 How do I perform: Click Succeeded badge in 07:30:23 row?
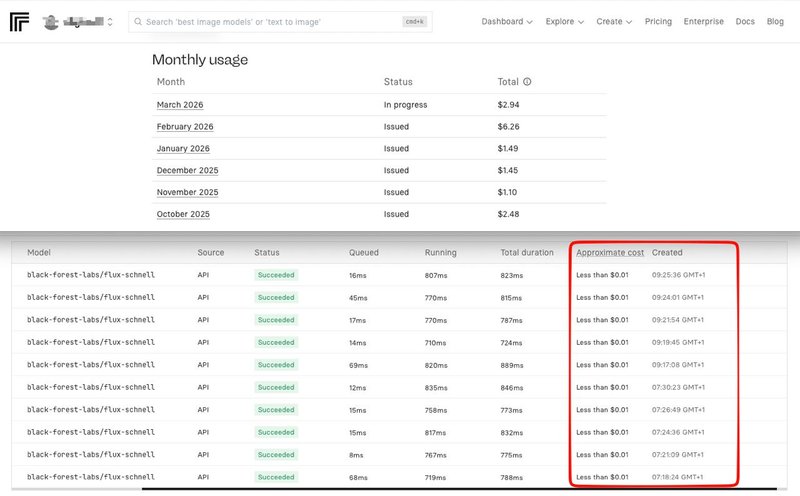276,387
